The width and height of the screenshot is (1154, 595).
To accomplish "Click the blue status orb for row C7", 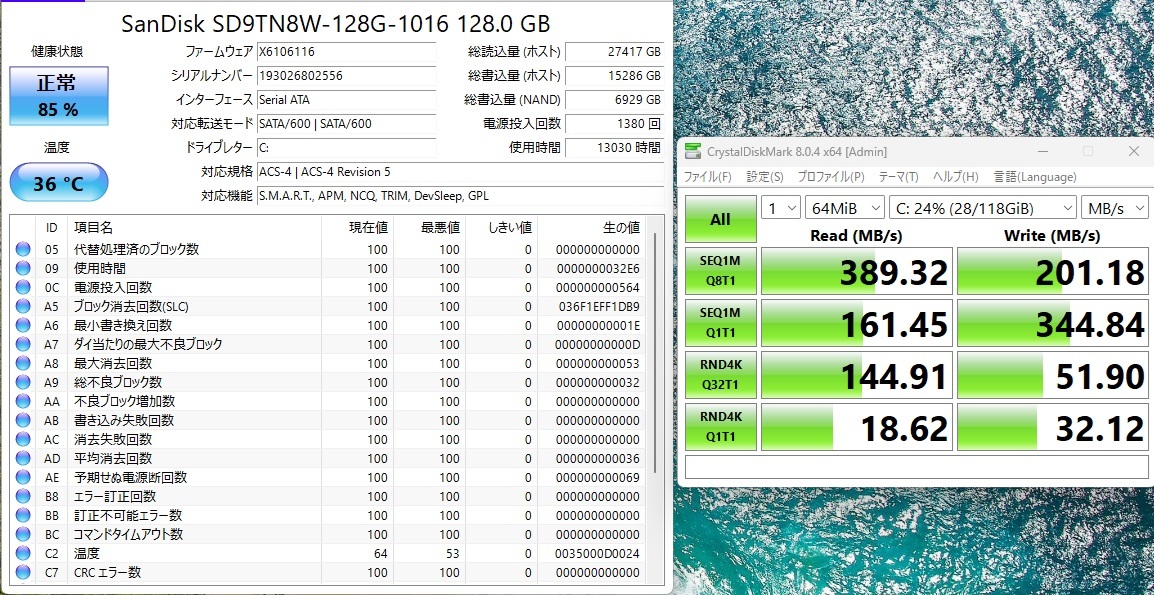I will click(x=23, y=572).
